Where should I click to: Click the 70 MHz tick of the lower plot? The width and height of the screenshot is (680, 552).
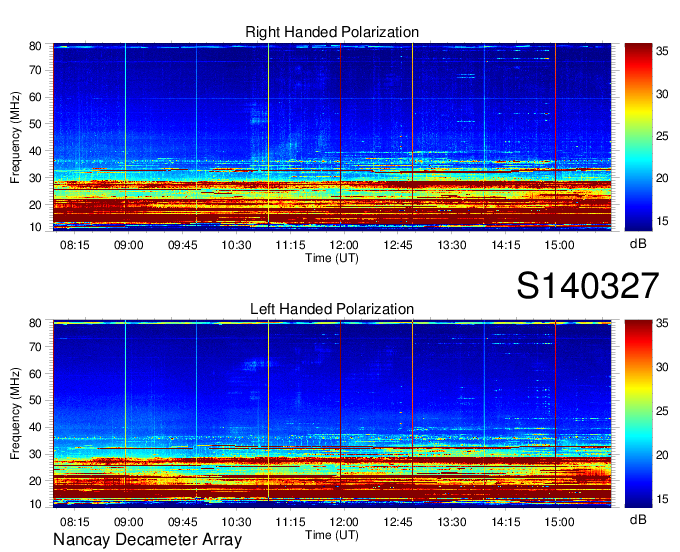click(35, 347)
